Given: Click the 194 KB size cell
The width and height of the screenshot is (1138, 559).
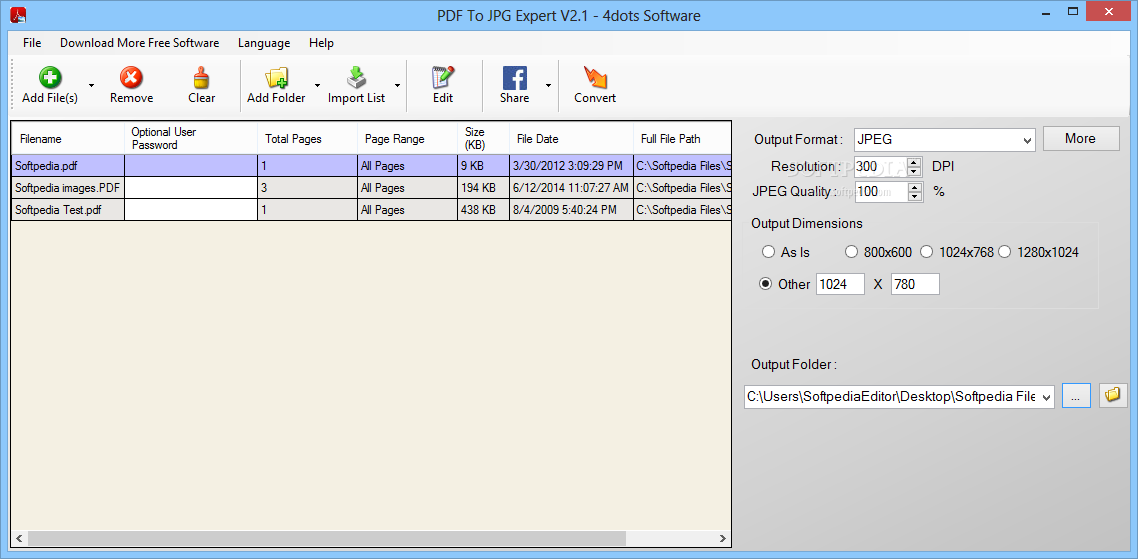Looking at the screenshot, I should click(483, 188).
